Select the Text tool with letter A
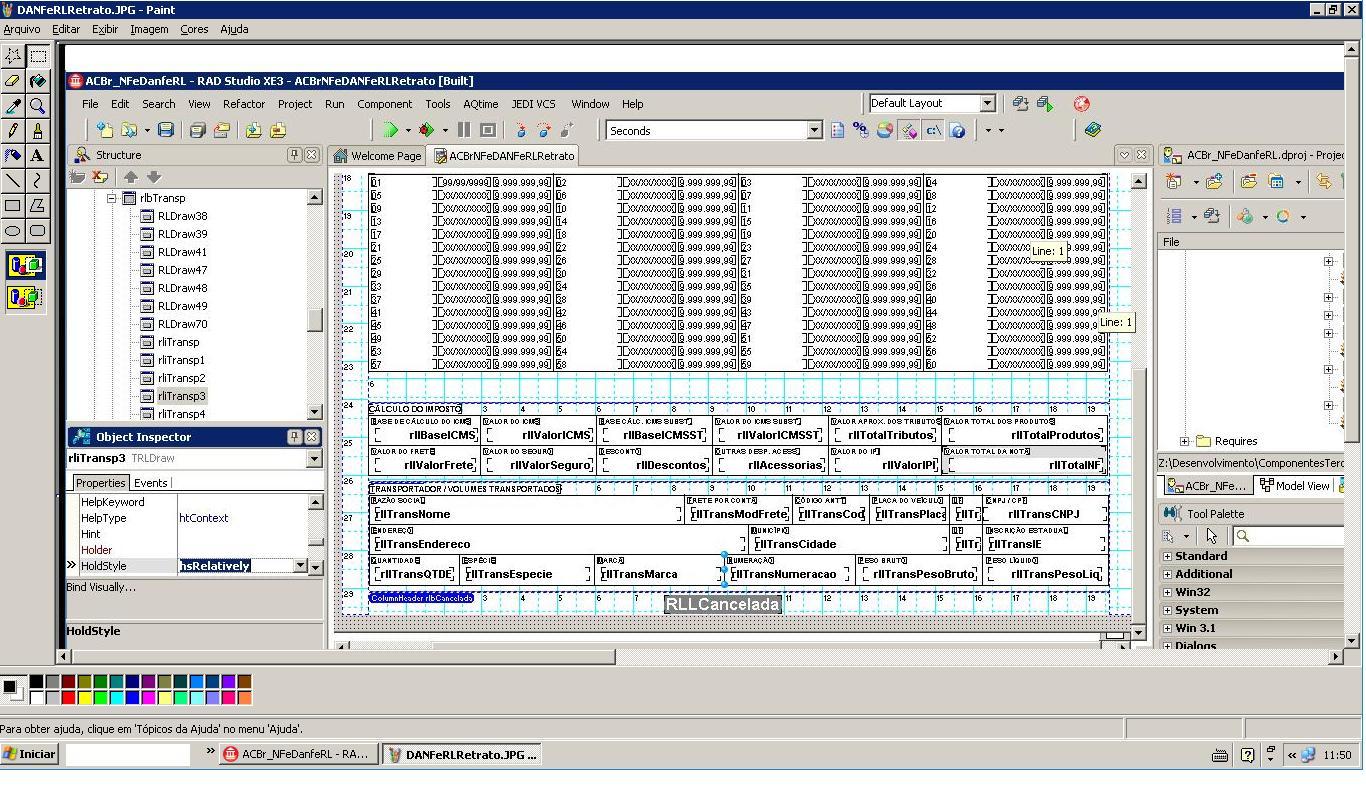This screenshot has height=796, width=1366. click(37, 156)
